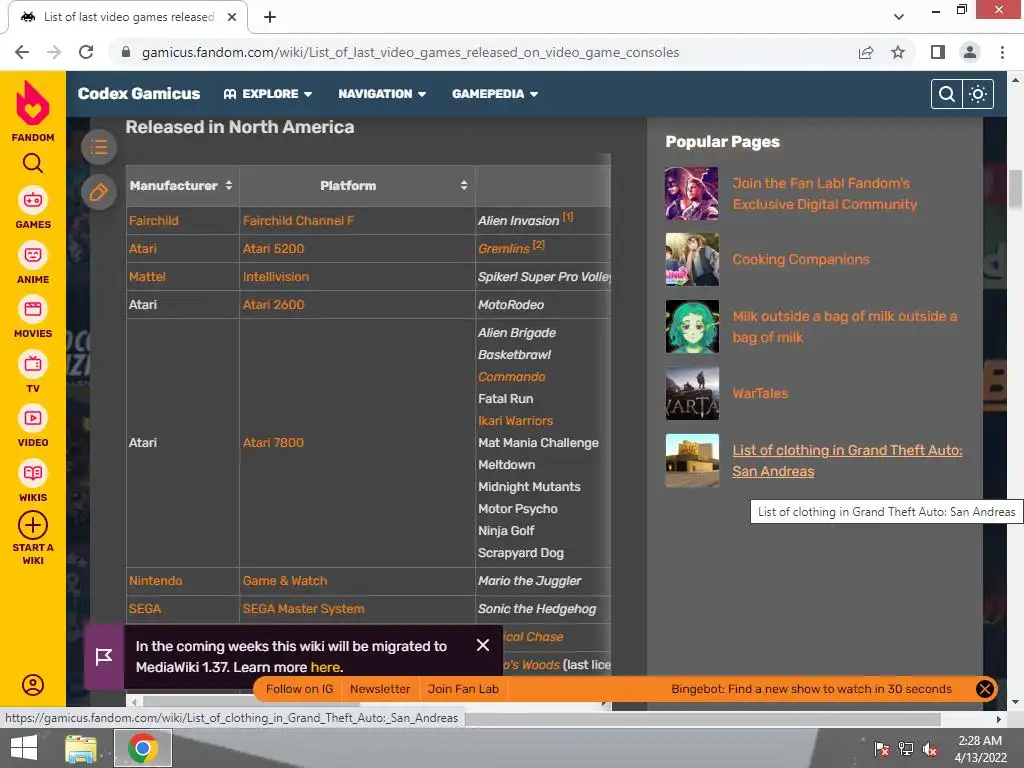Click the muted volume icon in system tray
This screenshot has width=1024, height=768.
[x=929, y=749]
